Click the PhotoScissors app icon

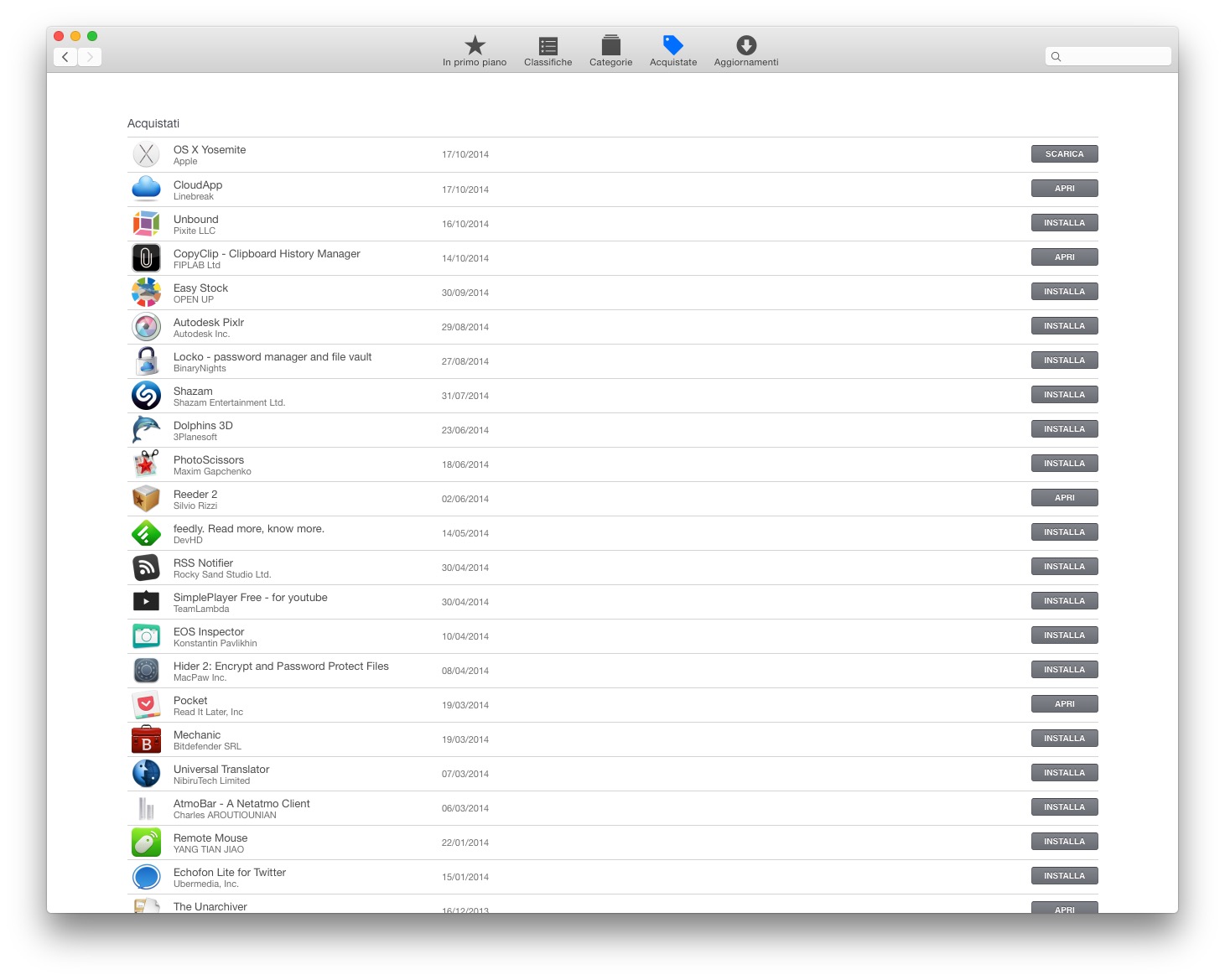pos(146,464)
